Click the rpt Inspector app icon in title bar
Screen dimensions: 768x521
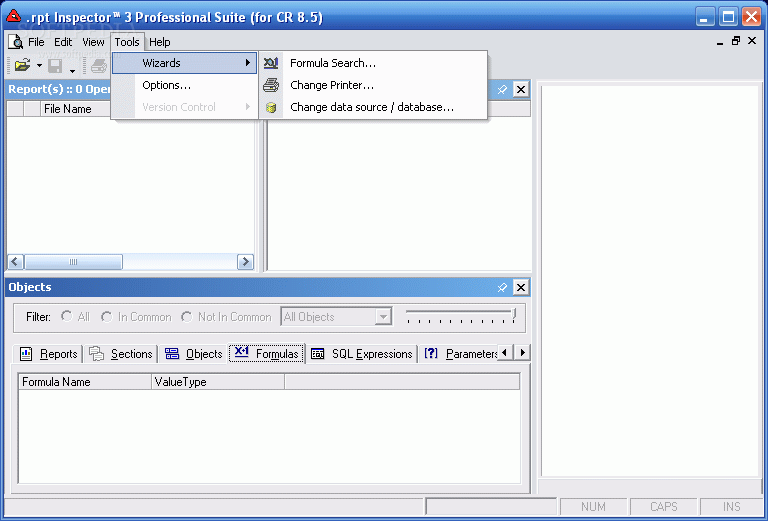click(x=14, y=17)
